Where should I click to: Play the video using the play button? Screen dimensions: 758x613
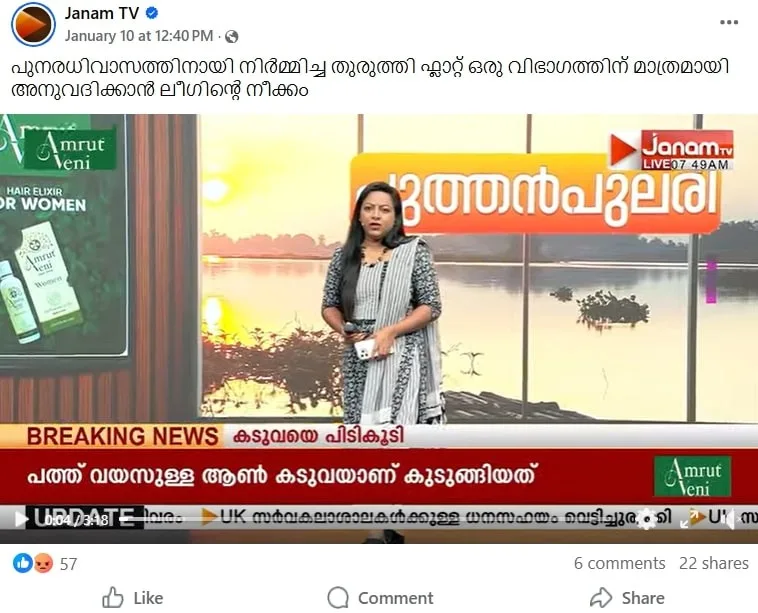(x=21, y=519)
